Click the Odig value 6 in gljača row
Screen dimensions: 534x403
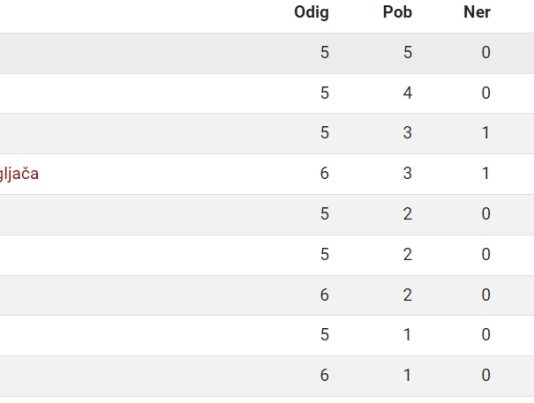click(x=325, y=173)
